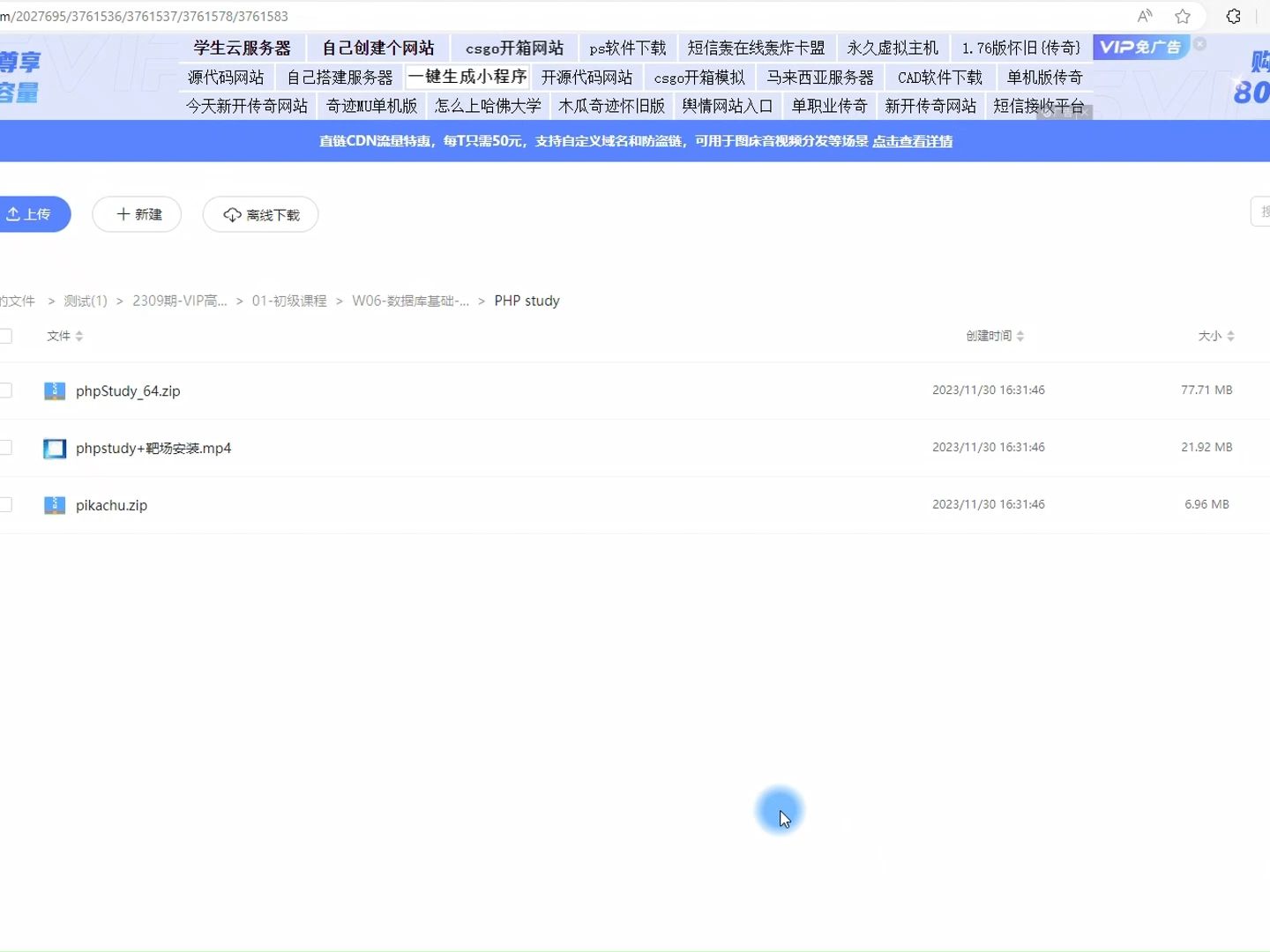Click ad link 今天新开传奇网站
The image size is (1270, 952).
[x=247, y=106]
